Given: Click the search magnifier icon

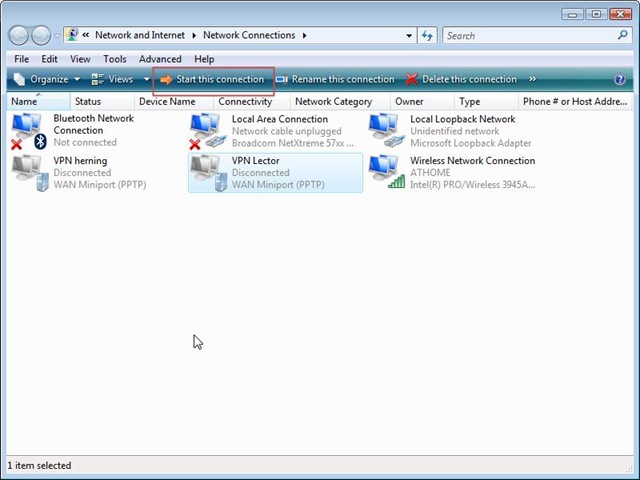Looking at the screenshot, I should pyautogui.click(x=622, y=35).
